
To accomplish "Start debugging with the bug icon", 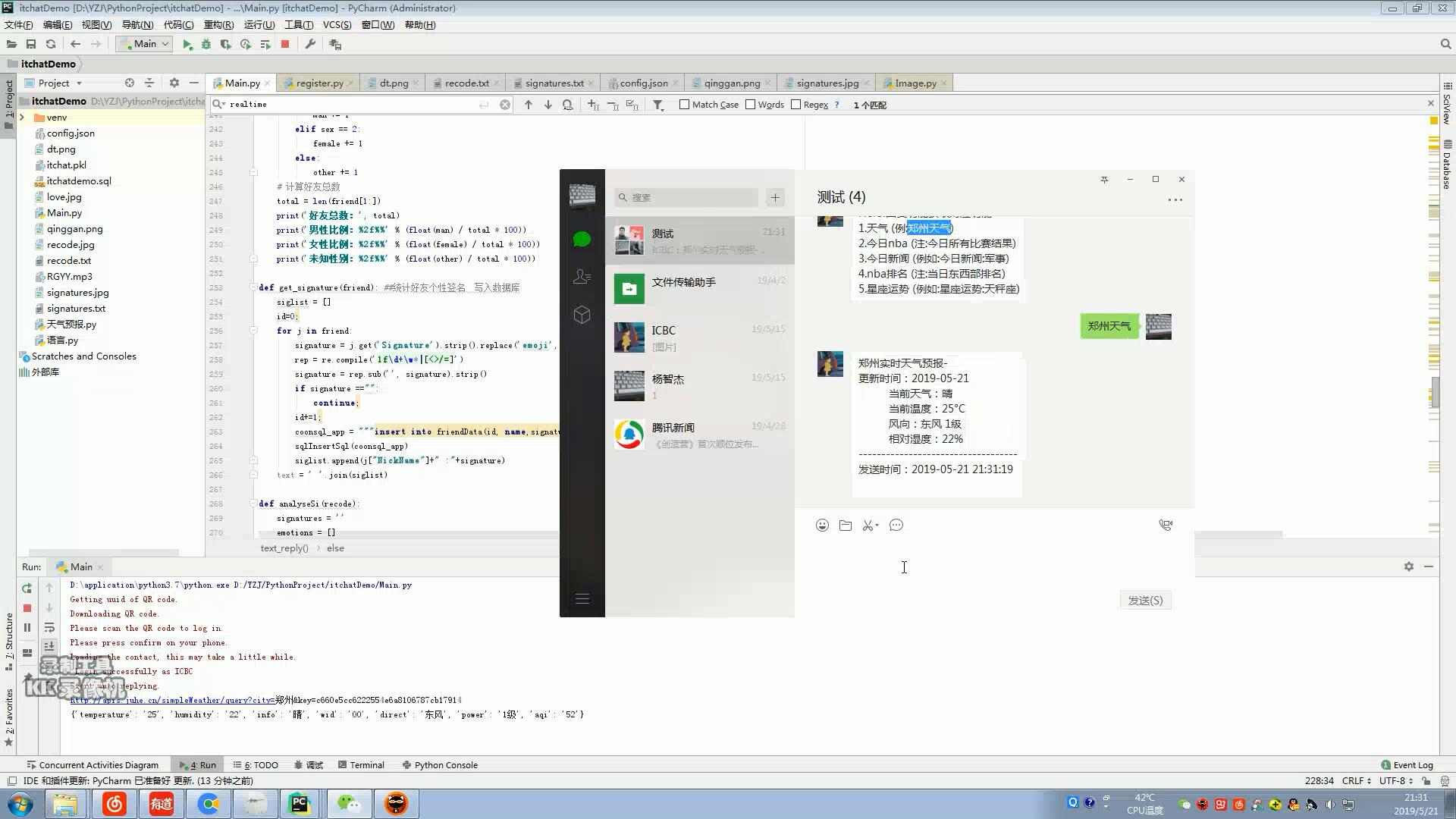I will (x=206, y=45).
